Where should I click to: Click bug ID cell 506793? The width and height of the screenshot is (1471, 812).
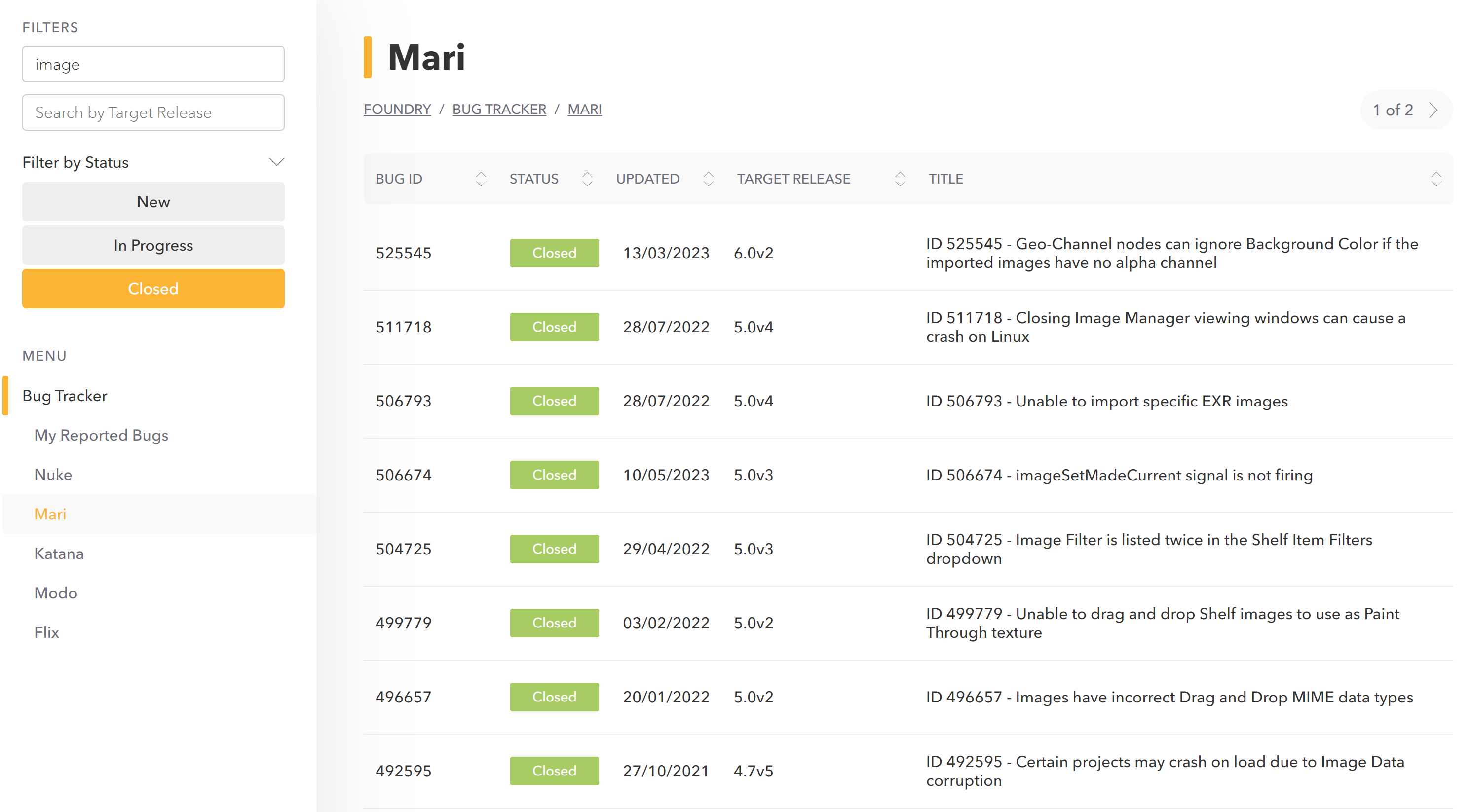pyautogui.click(x=403, y=401)
